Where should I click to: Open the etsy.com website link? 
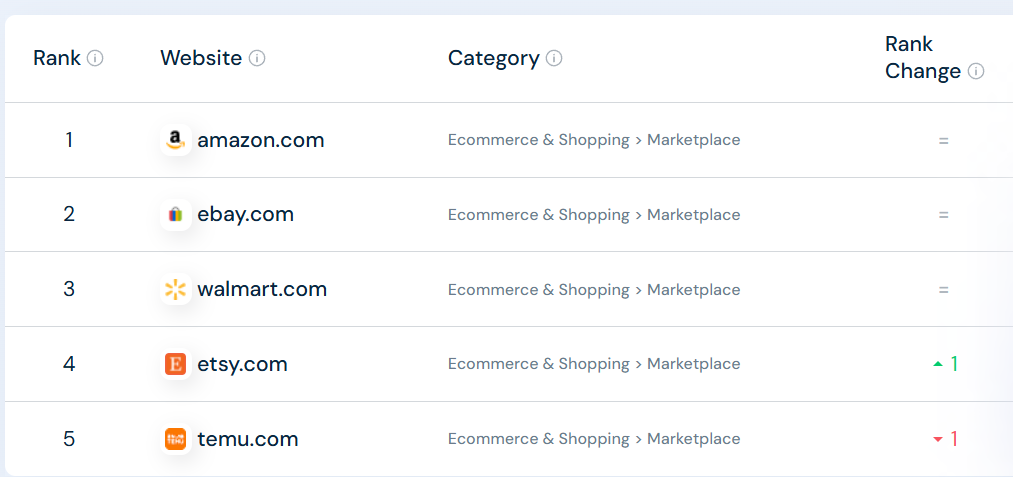pyautogui.click(x=242, y=364)
